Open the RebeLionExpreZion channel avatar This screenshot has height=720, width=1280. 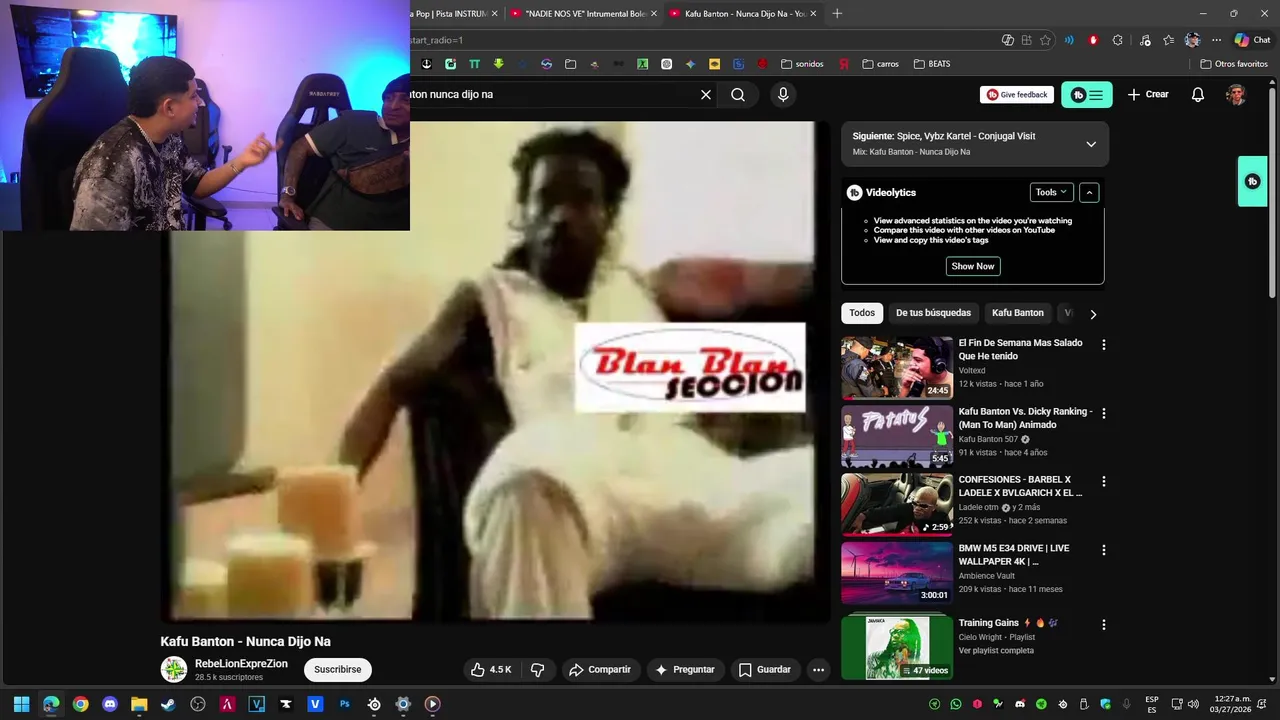click(174, 670)
